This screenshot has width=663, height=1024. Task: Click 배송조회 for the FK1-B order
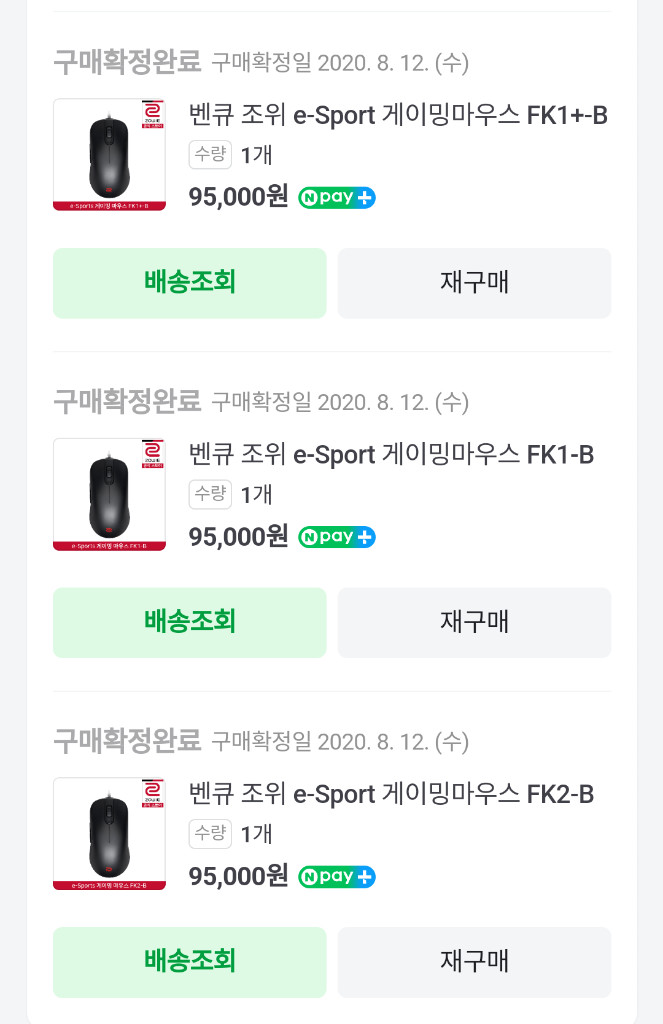189,622
